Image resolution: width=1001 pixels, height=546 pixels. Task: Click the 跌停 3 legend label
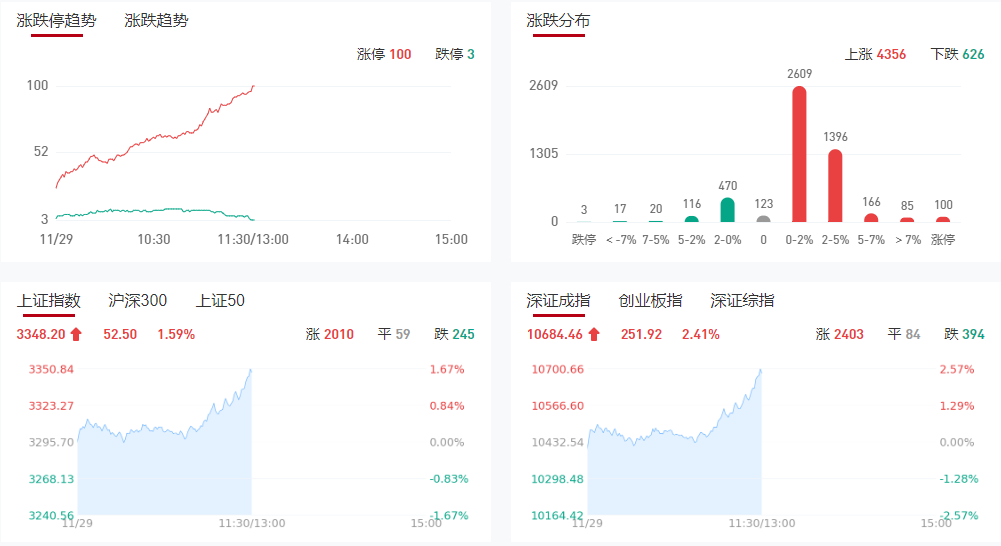455,54
